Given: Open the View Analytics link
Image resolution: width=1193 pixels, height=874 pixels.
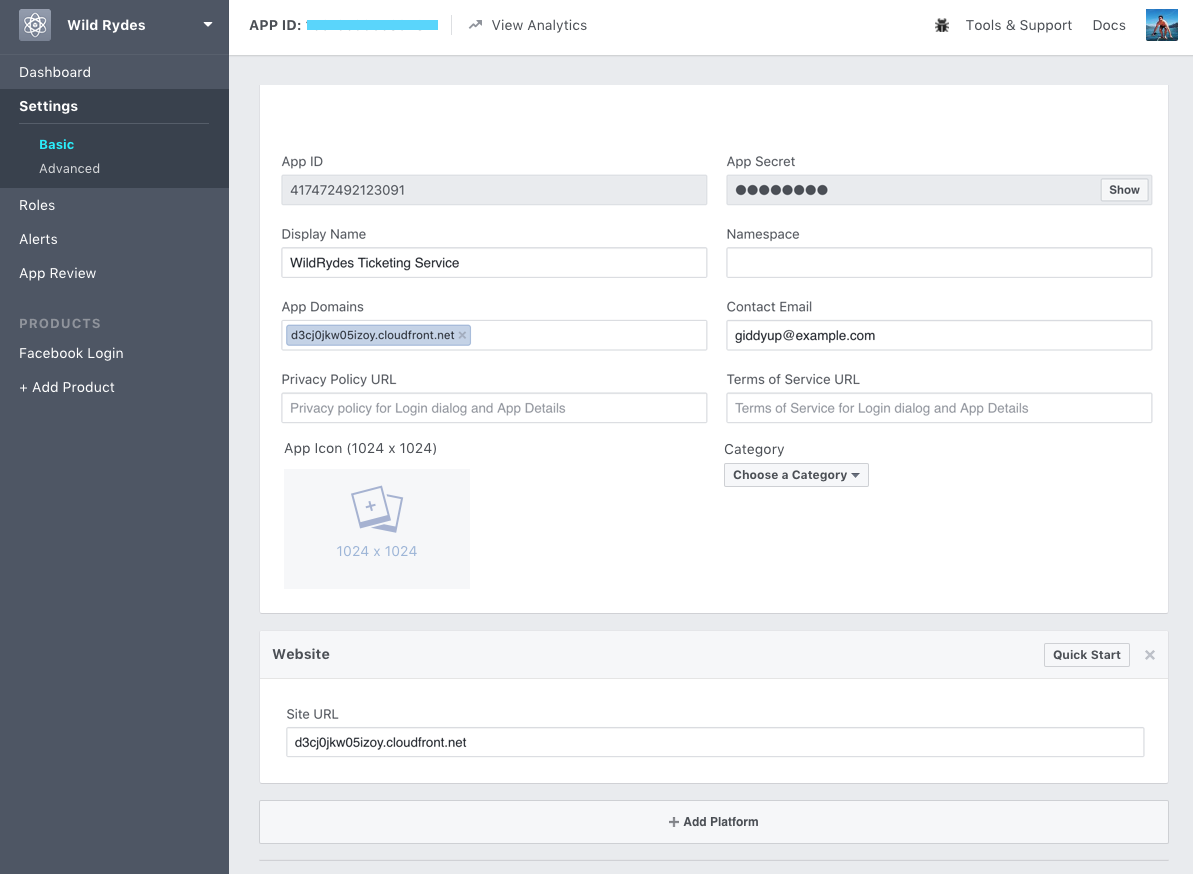Looking at the screenshot, I should click(x=539, y=25).
